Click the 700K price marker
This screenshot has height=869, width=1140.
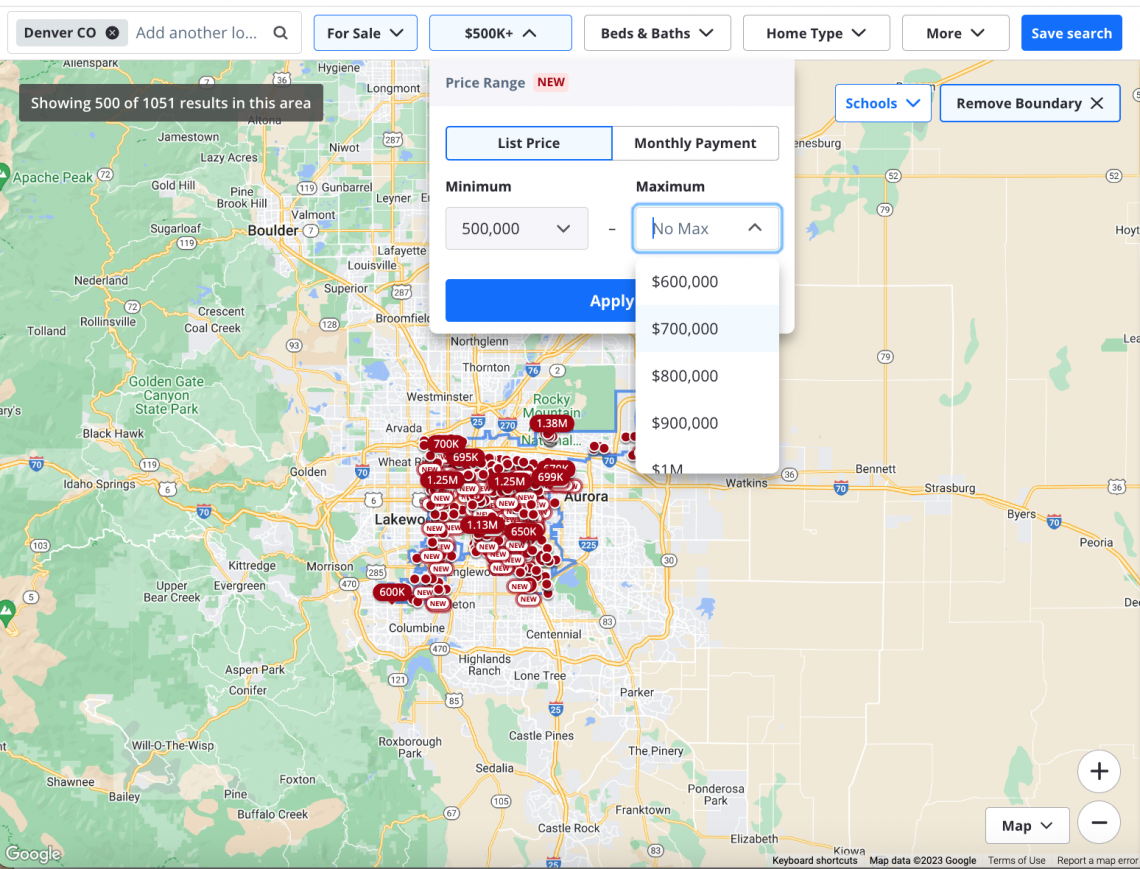446,444
